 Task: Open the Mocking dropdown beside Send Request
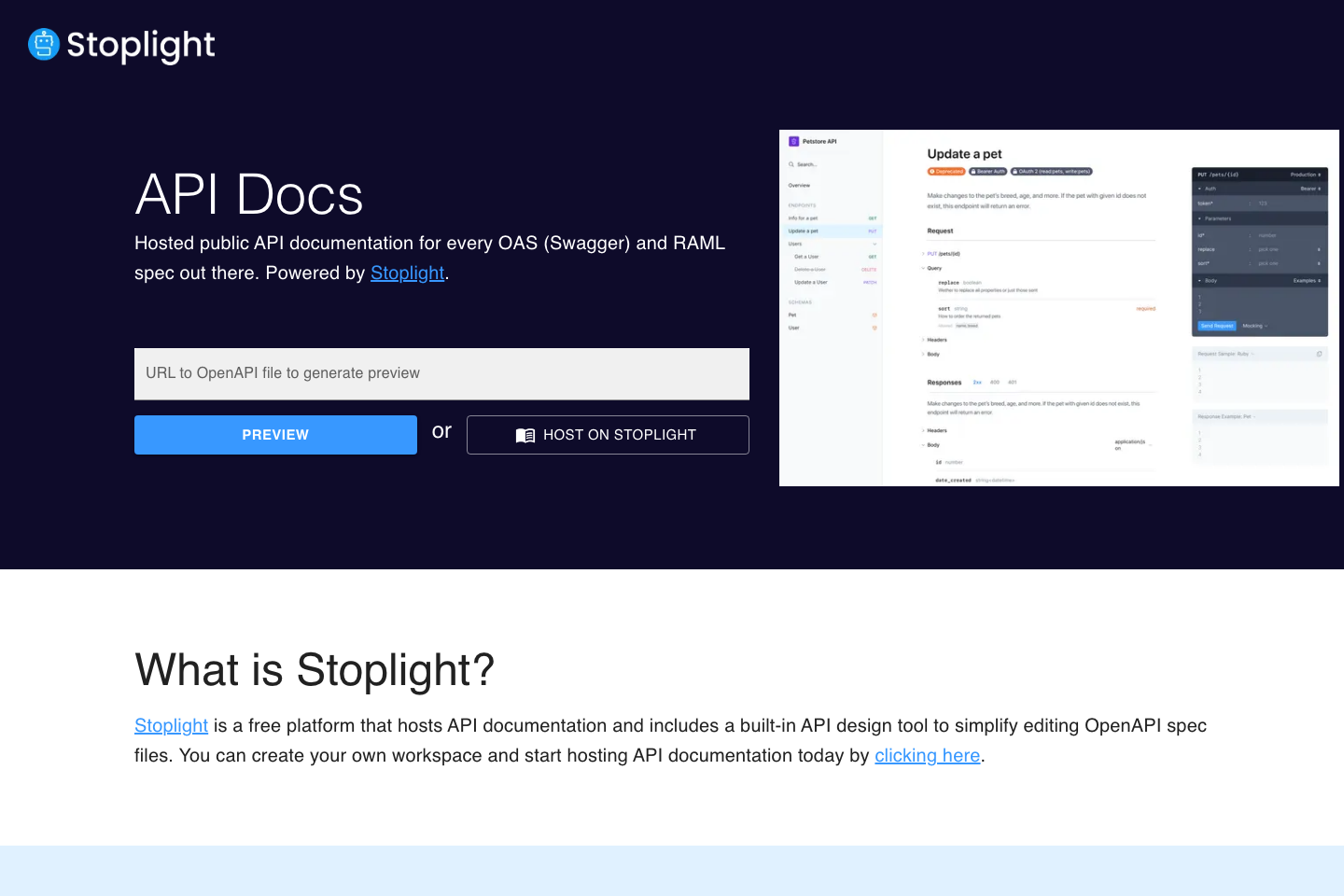coord(1254,326)
